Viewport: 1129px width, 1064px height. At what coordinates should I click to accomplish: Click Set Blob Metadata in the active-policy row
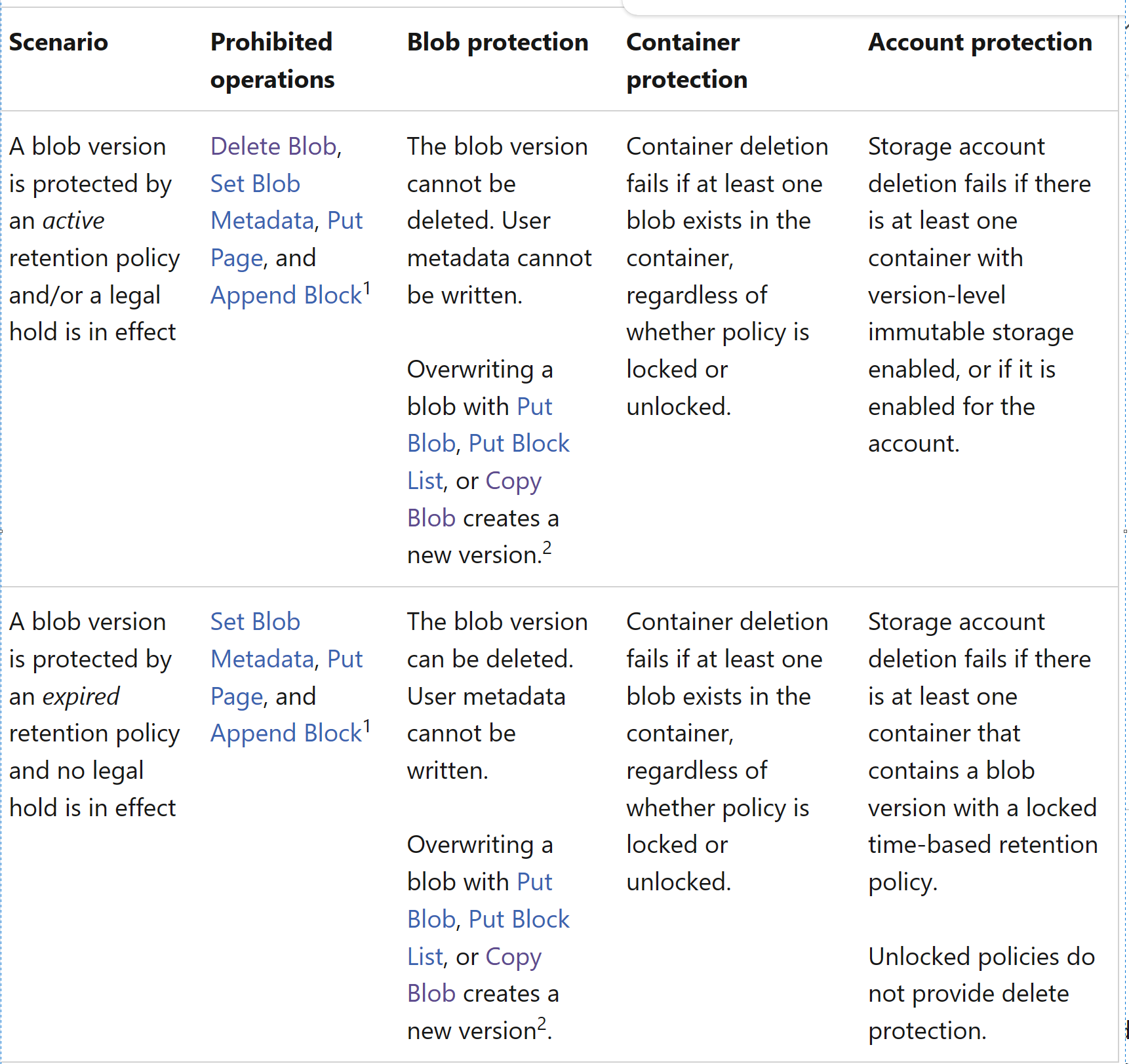[x=255, y=184]
